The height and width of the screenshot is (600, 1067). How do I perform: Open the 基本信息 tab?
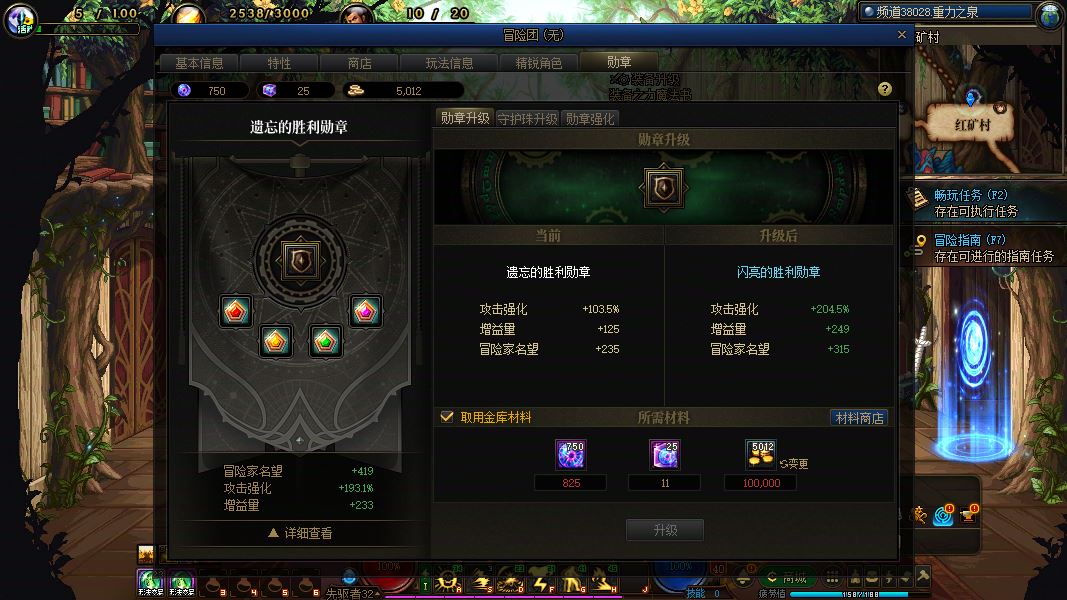199,63
